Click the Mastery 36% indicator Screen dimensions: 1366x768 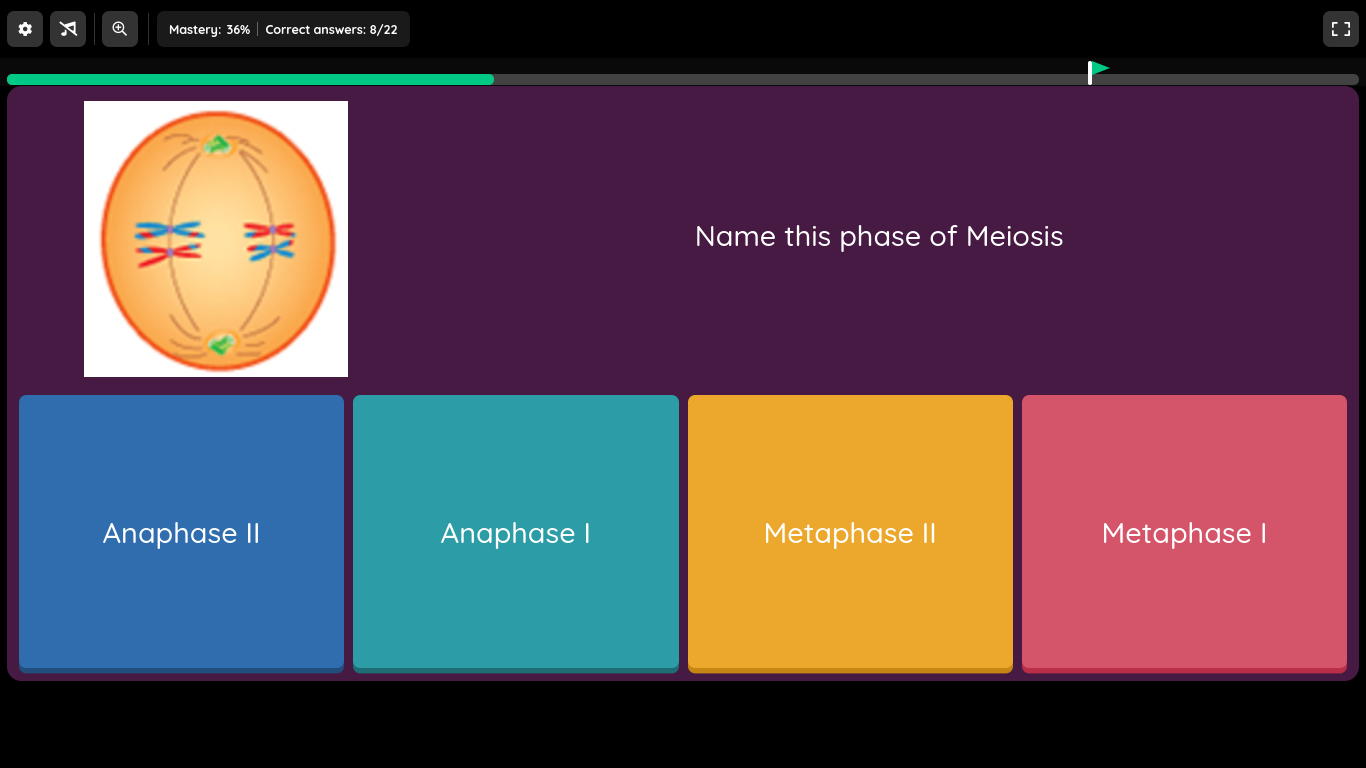pos(209,30)
